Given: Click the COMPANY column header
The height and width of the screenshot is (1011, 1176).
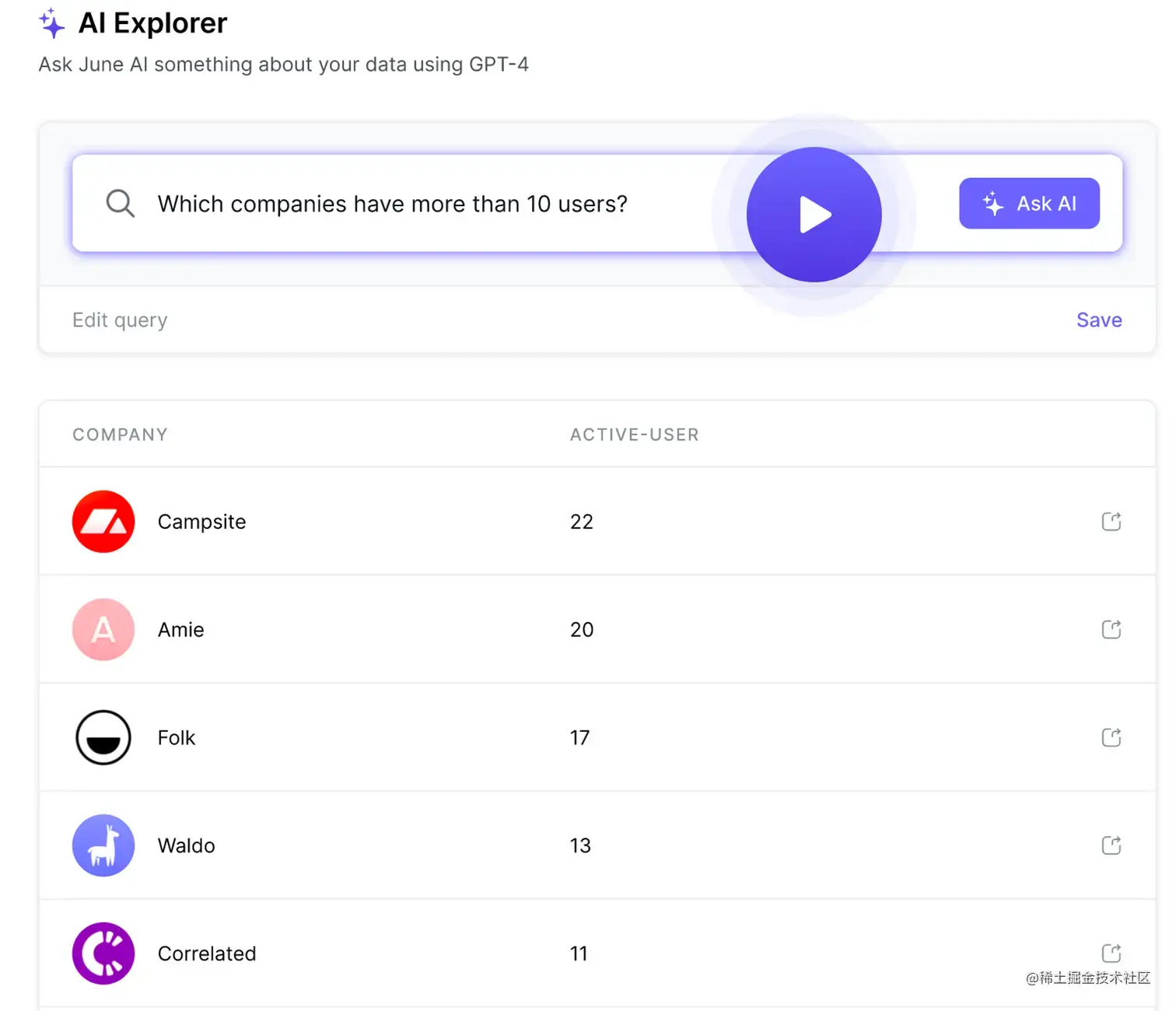Looking at the screenshot, I should pyautogui.click(x=120, y=435).
